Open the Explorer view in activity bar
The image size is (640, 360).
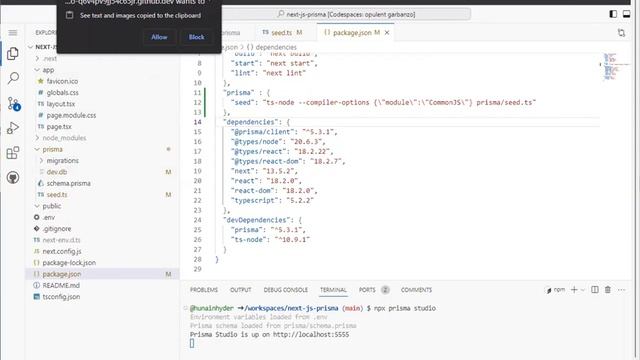click(x=13, y=53)
